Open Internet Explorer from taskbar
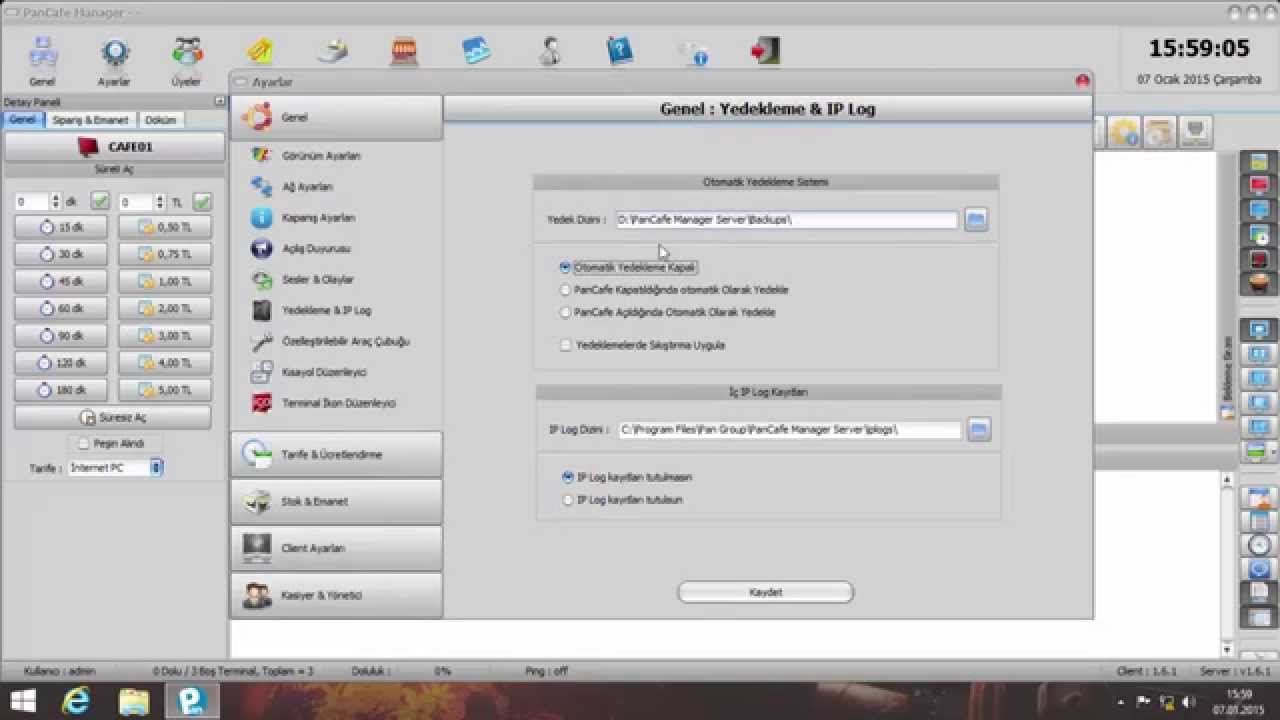Viewport: 1280px width, 720px height. pyautogui.click(x=76, y=701)
